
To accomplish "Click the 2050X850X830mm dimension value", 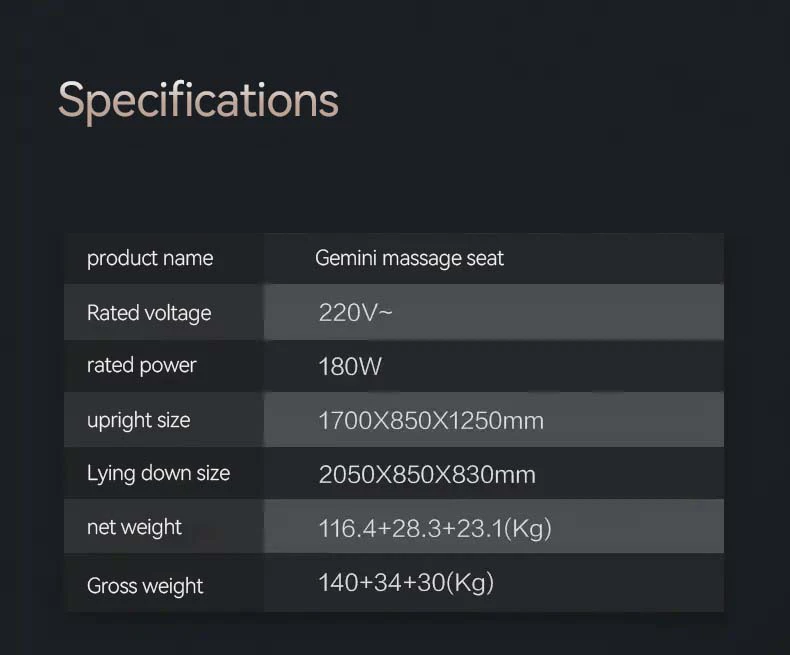I will 427,474.
